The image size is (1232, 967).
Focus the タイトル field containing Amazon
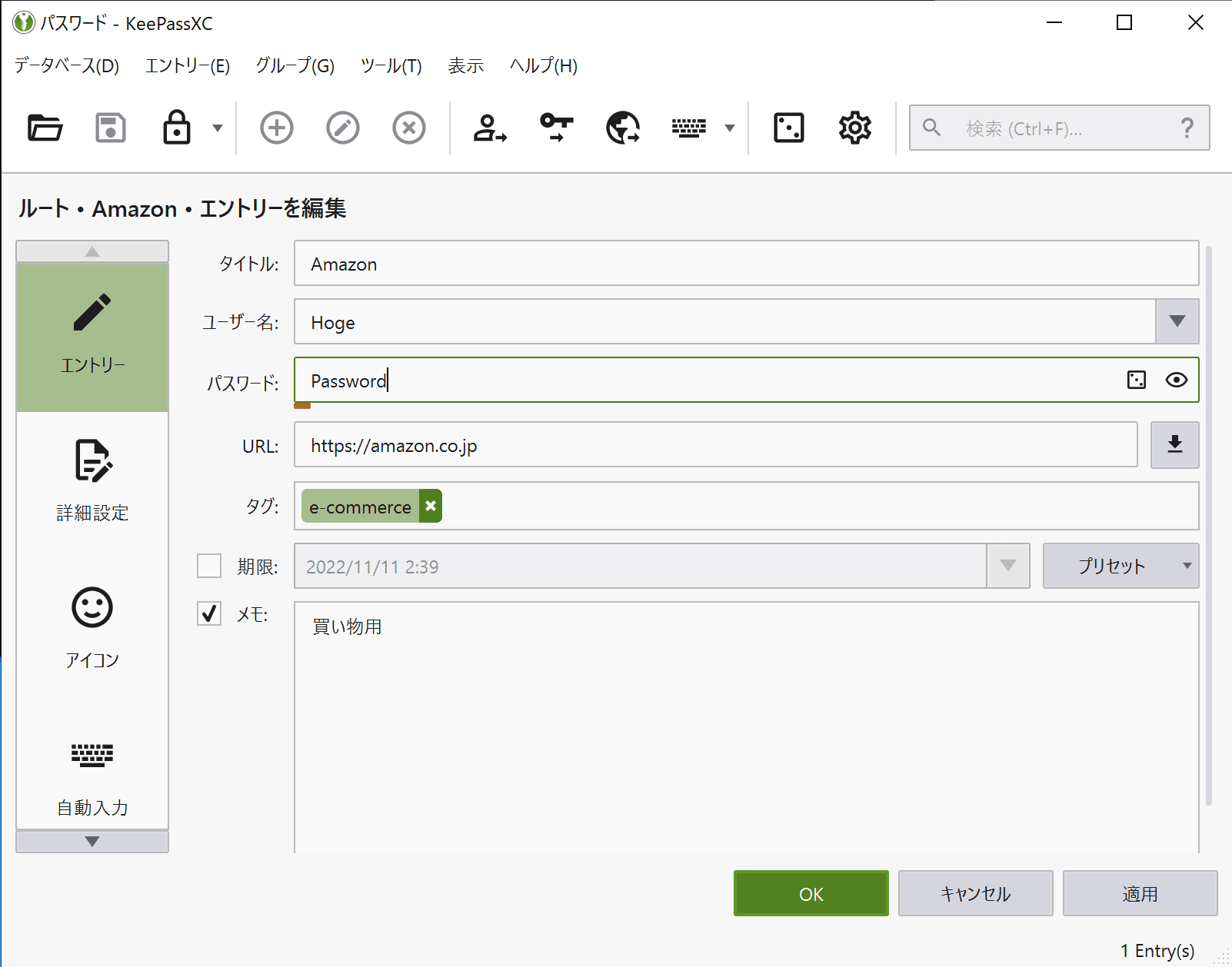pyautogui.click(x=746, y=263)
